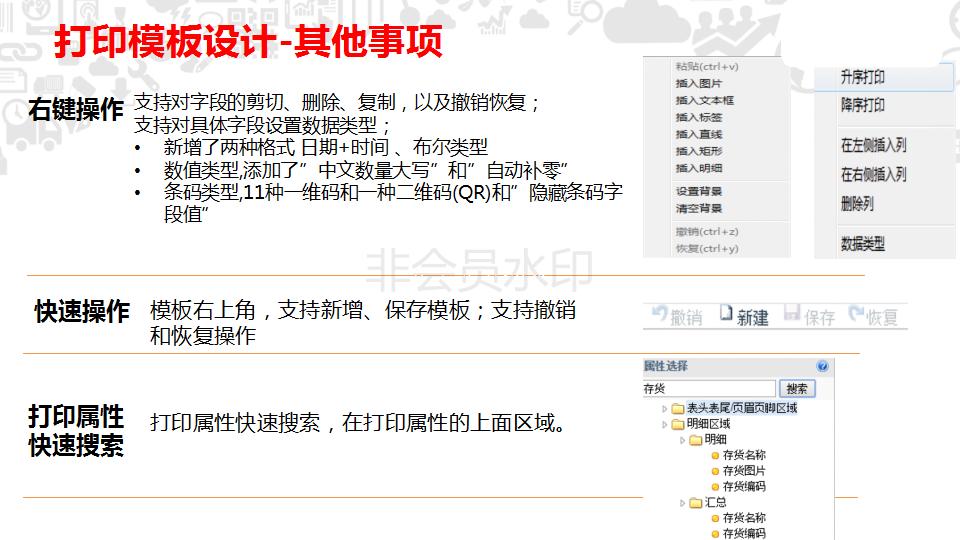Select 插入文本框 in the context menu
The image size is (960, 540).
pyautogui.click(x=705, y=100)
